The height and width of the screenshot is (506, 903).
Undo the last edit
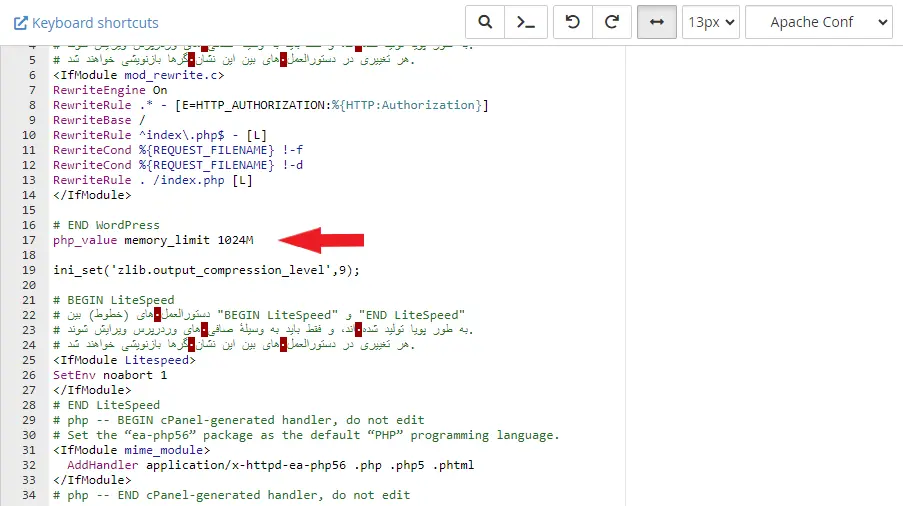572,22
